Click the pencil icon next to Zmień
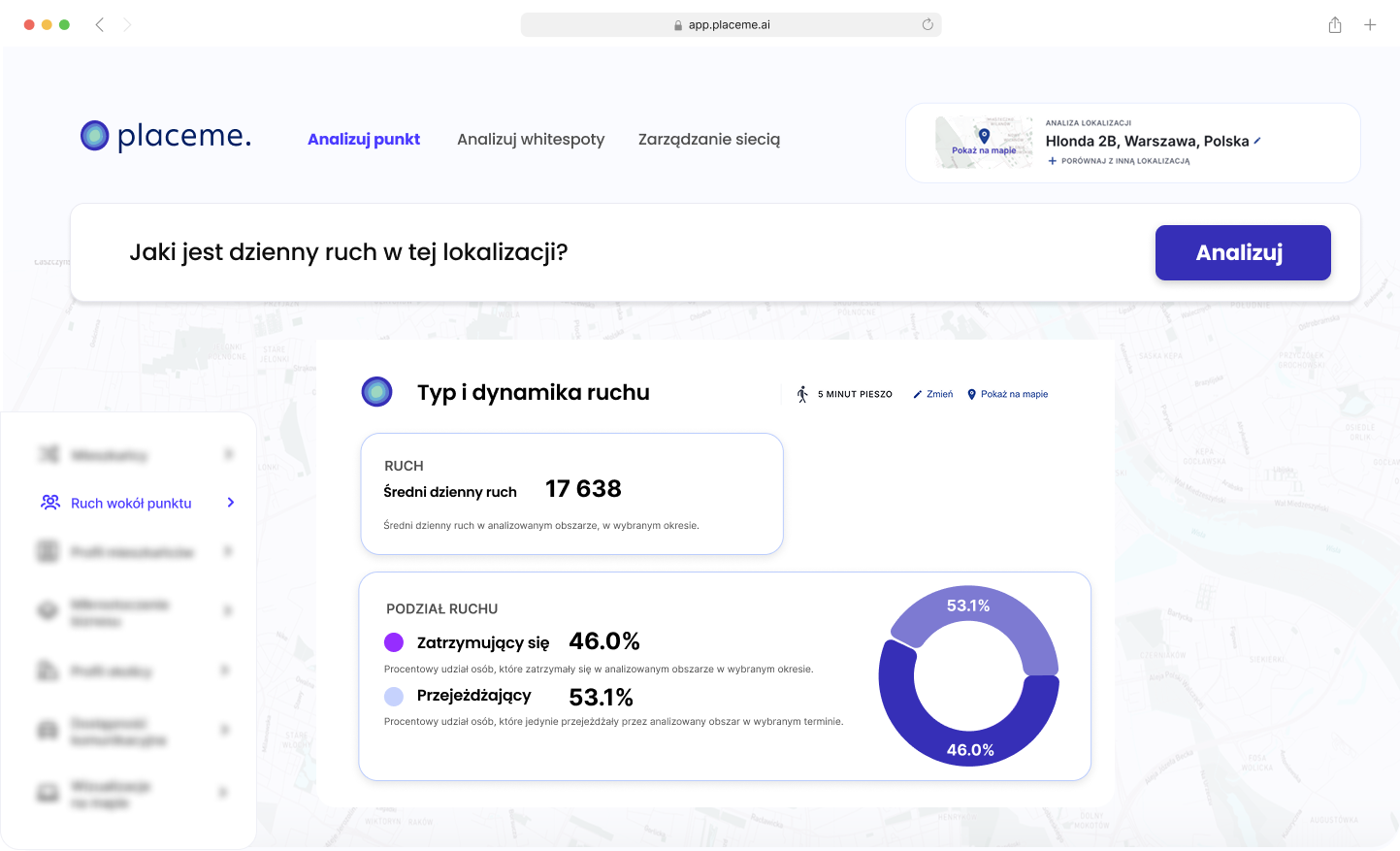Screen dimensions: 1400x851 click(x=917, y=394)
